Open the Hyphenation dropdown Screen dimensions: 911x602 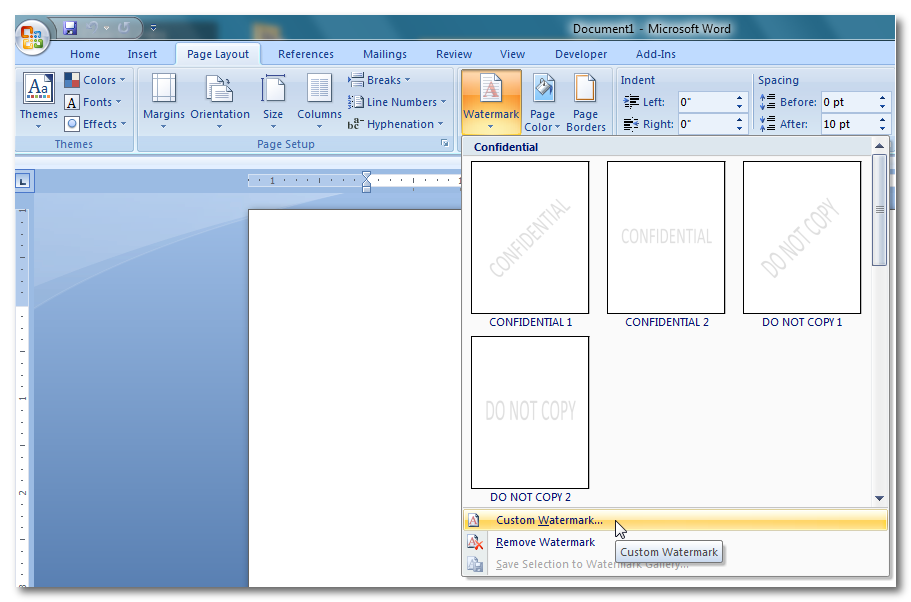point(397,124)
